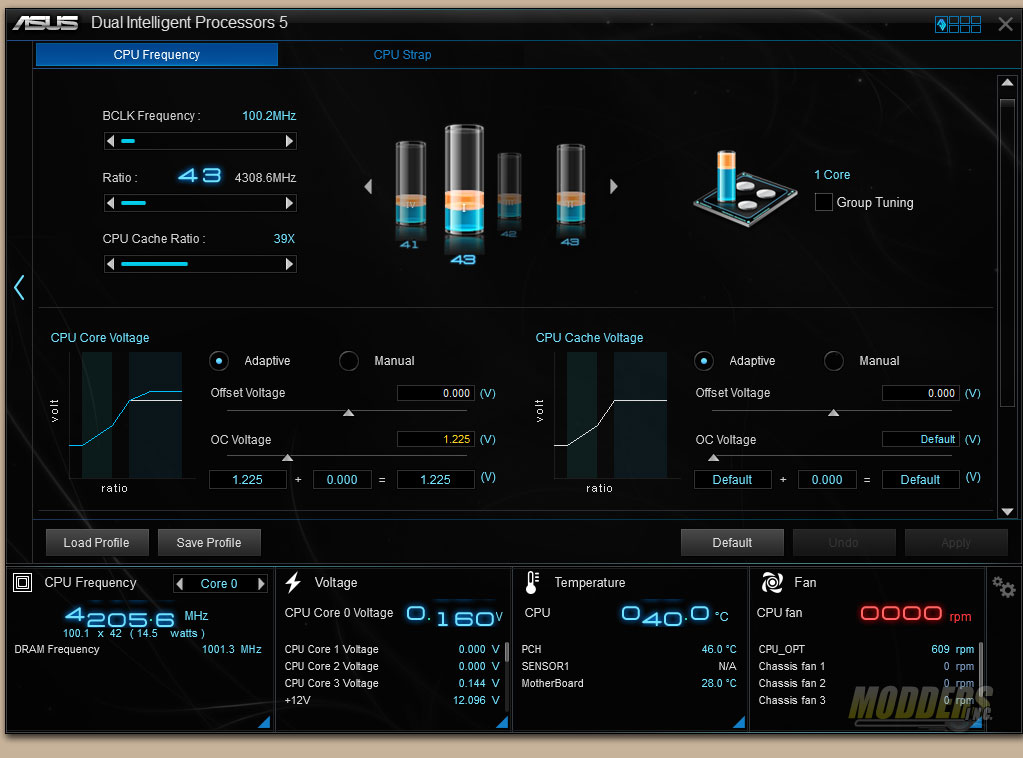Adjust the CPU Core OC Voltage slider handle
Screen dimensions: 1023x758
(287, 458)
